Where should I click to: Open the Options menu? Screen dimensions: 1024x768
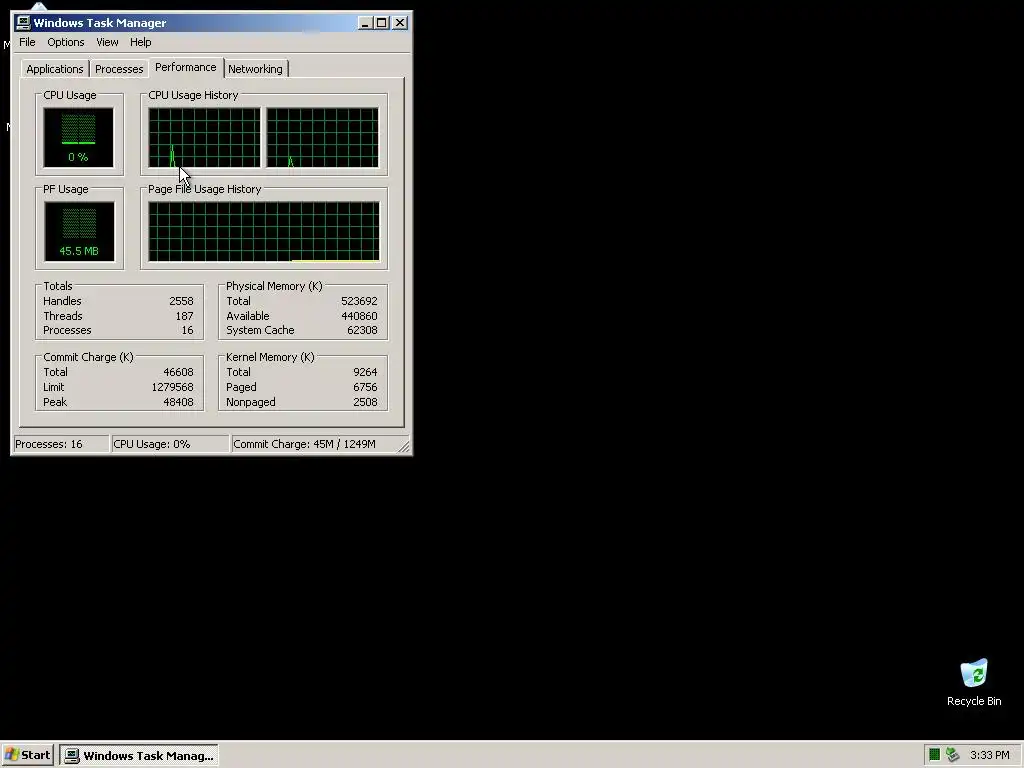(x=65, y=42)
